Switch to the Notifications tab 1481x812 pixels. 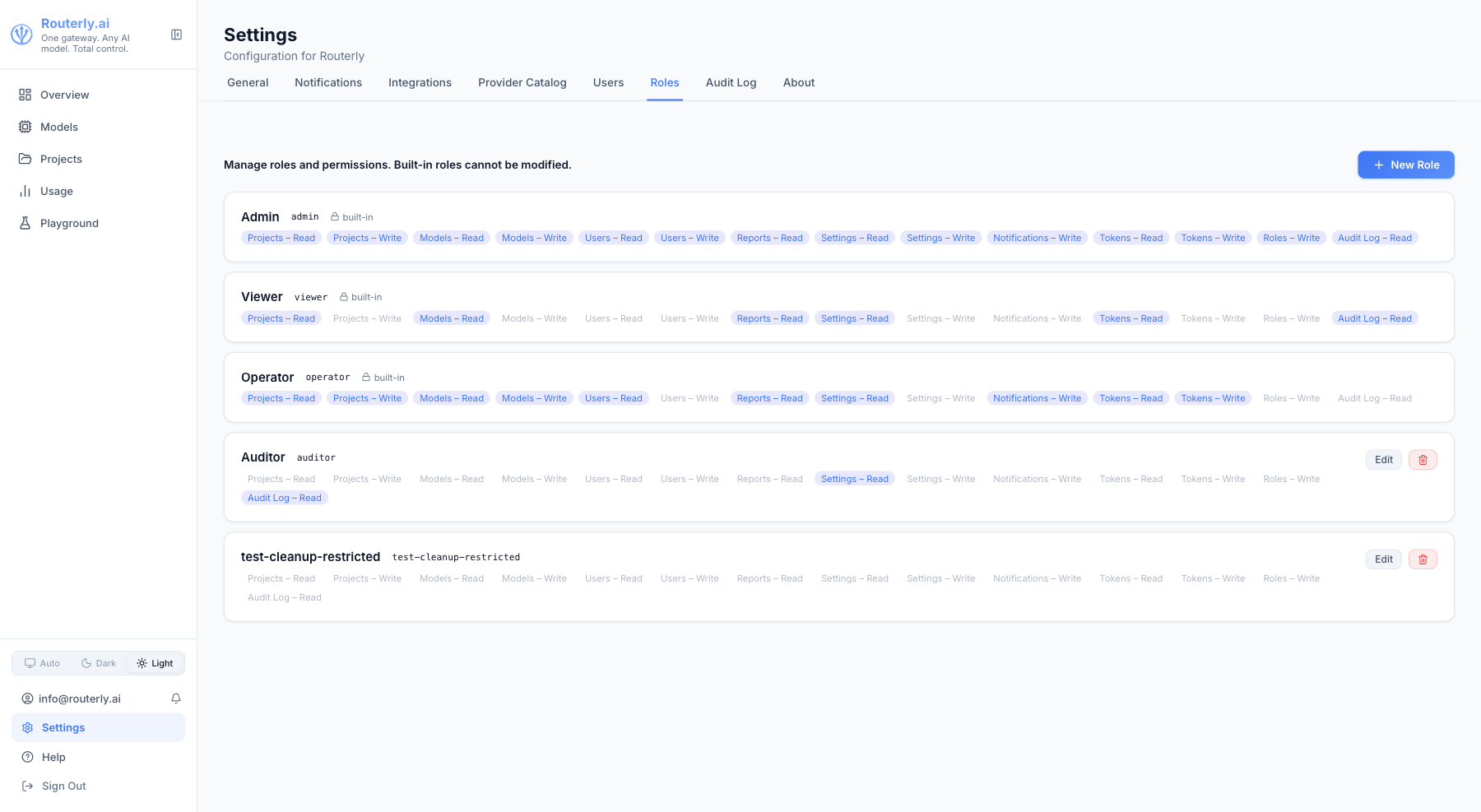tap(328, 82)
